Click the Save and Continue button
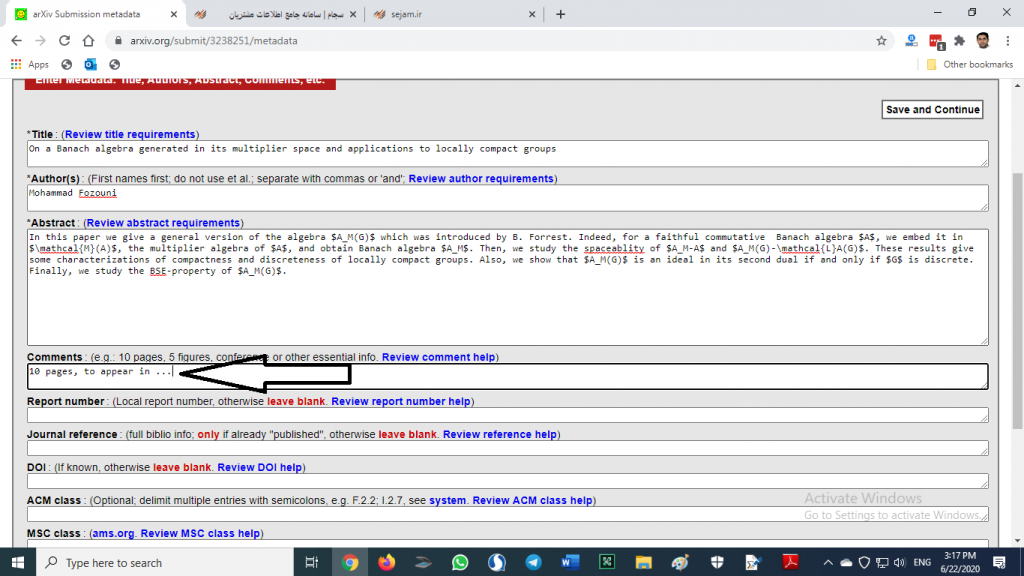Image resolution: width=1024 pixels, height=576 pixels. [932, 110]
